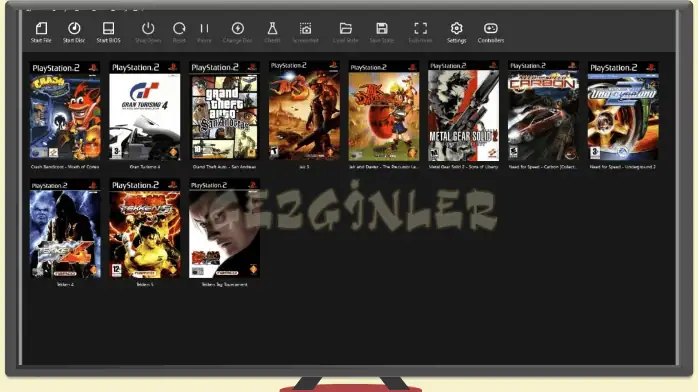Click the Shut Down power icon

coord(148,28)
